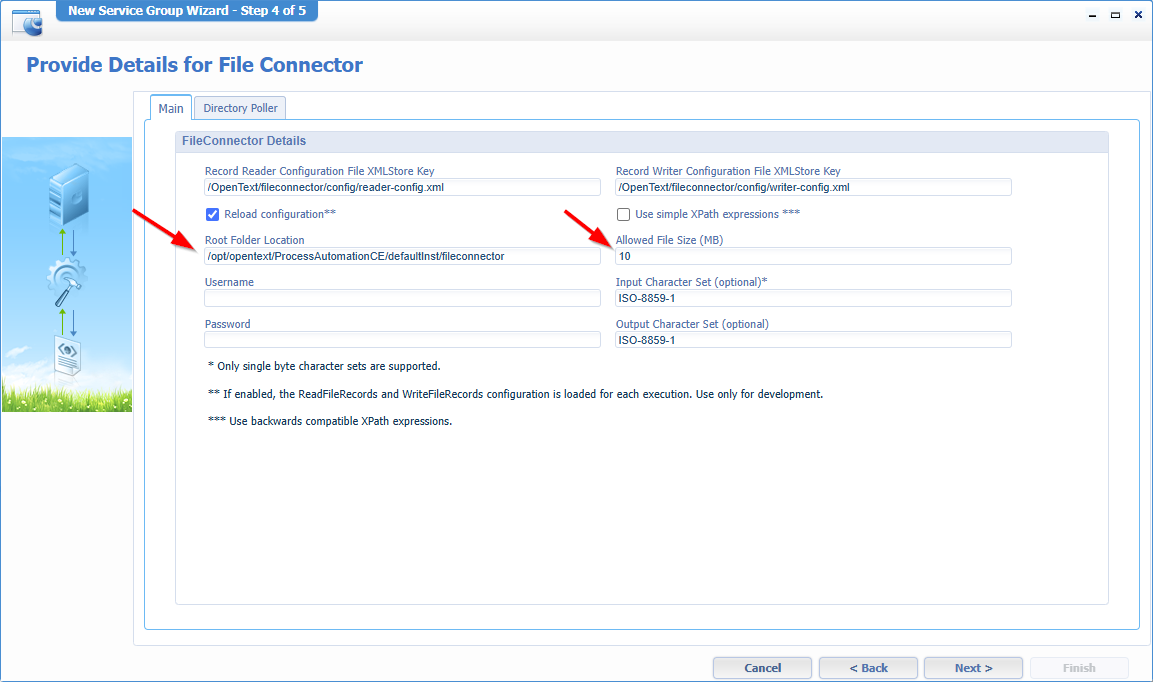
Task: Close the New Service Group Wizard
Action: [1136, 17]
